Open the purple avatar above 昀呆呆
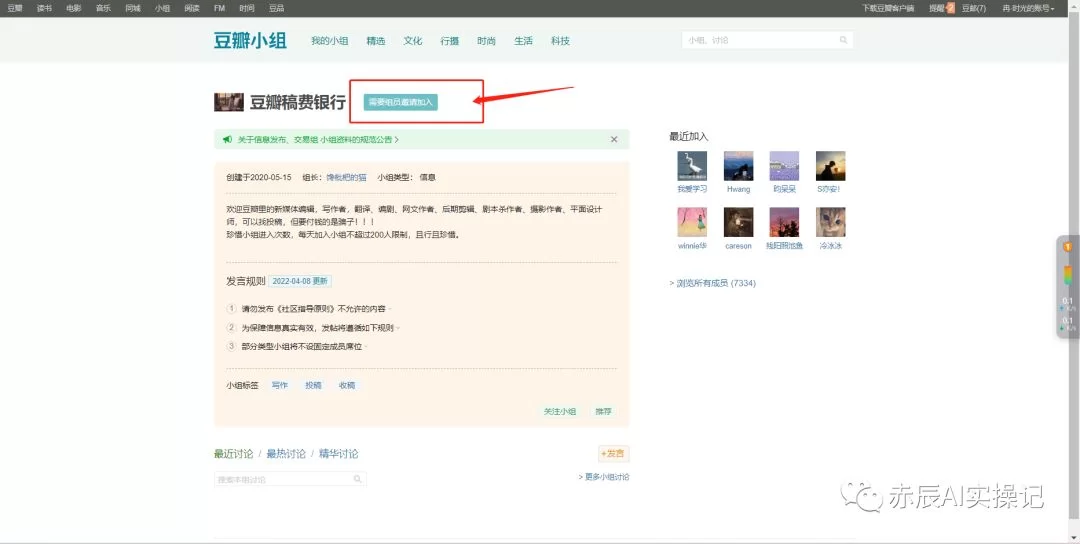This screenshot has width=1080, height=544. [x=785, y=166]
